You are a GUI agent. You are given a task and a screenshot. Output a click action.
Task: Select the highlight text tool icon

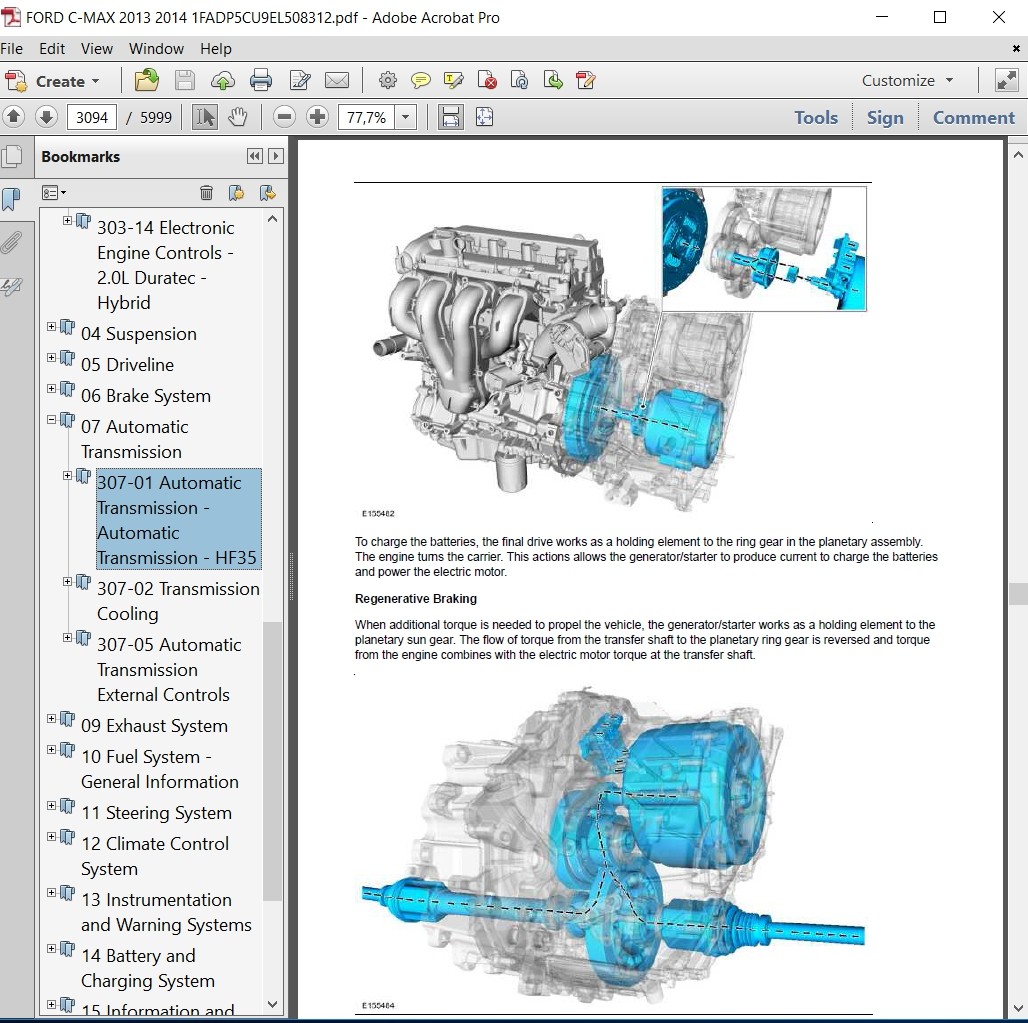(x=454, y=81)
